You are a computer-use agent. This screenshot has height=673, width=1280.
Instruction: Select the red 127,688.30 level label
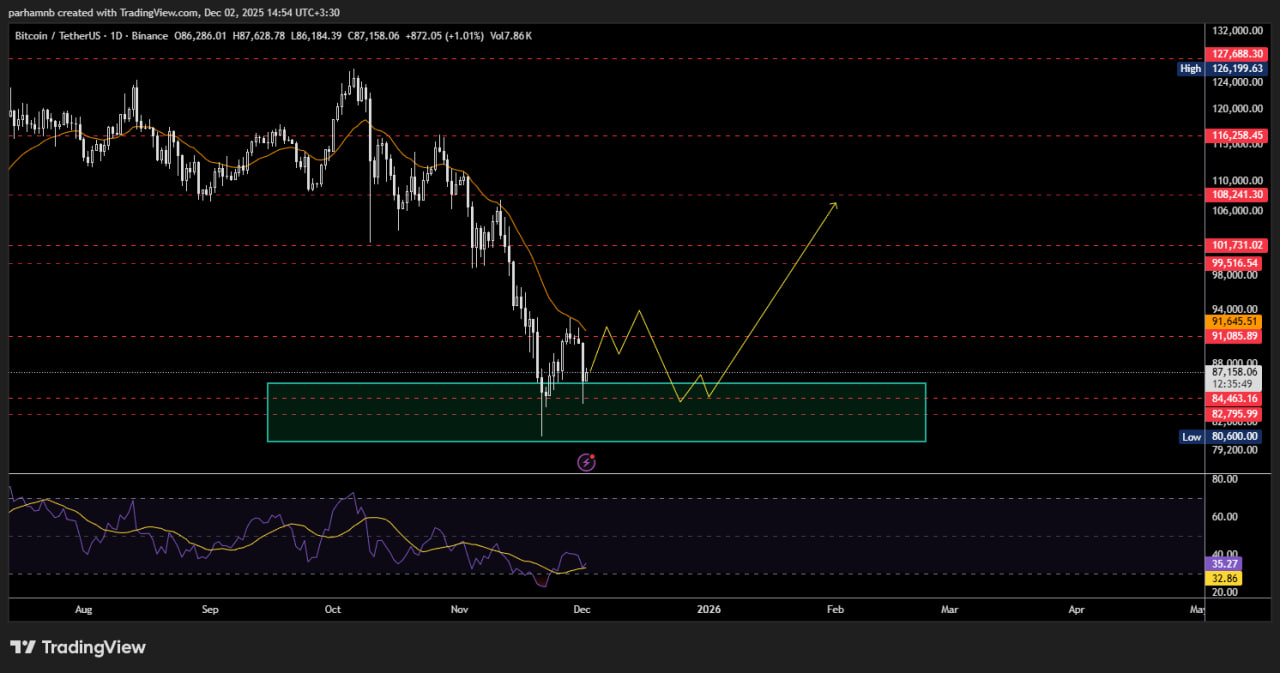1238,55
